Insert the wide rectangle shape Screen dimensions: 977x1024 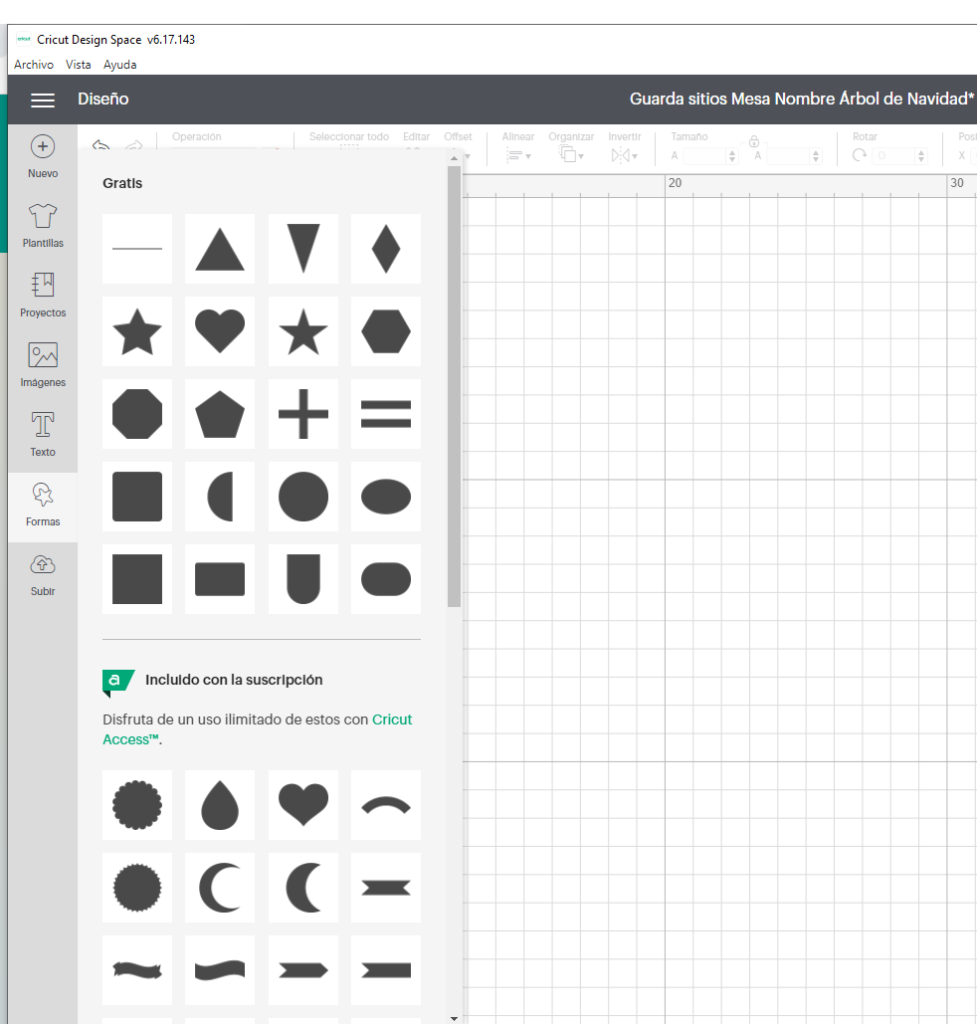pos(220,579)
